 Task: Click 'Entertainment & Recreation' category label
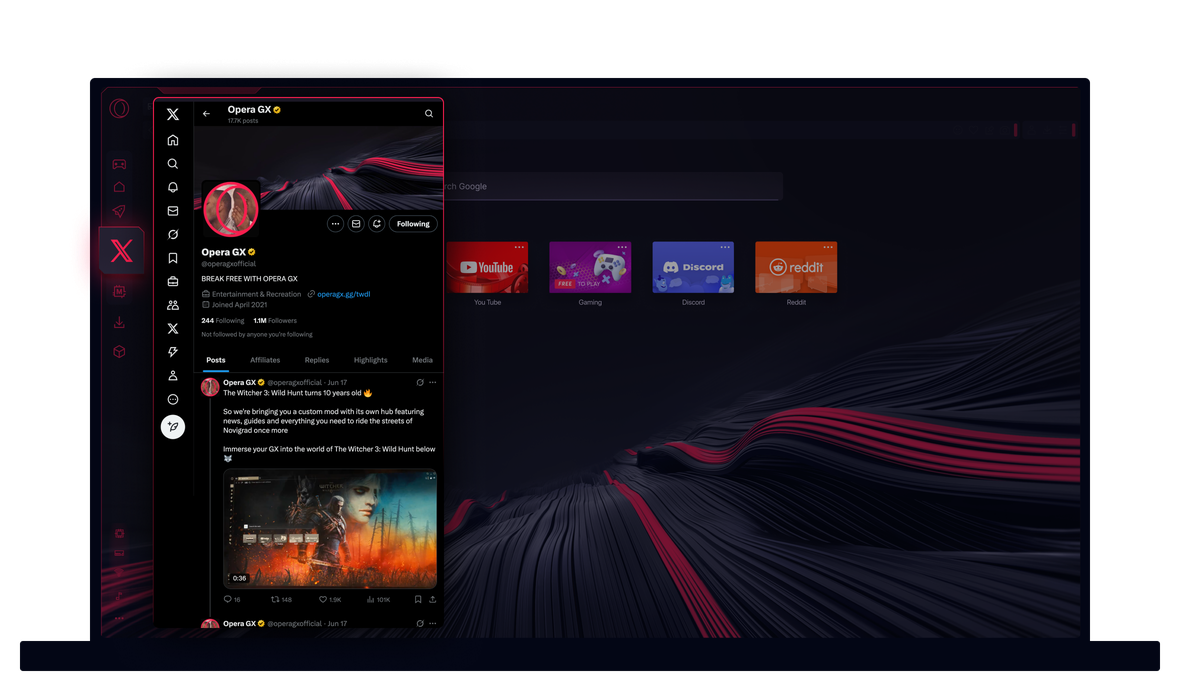[256, 294]
